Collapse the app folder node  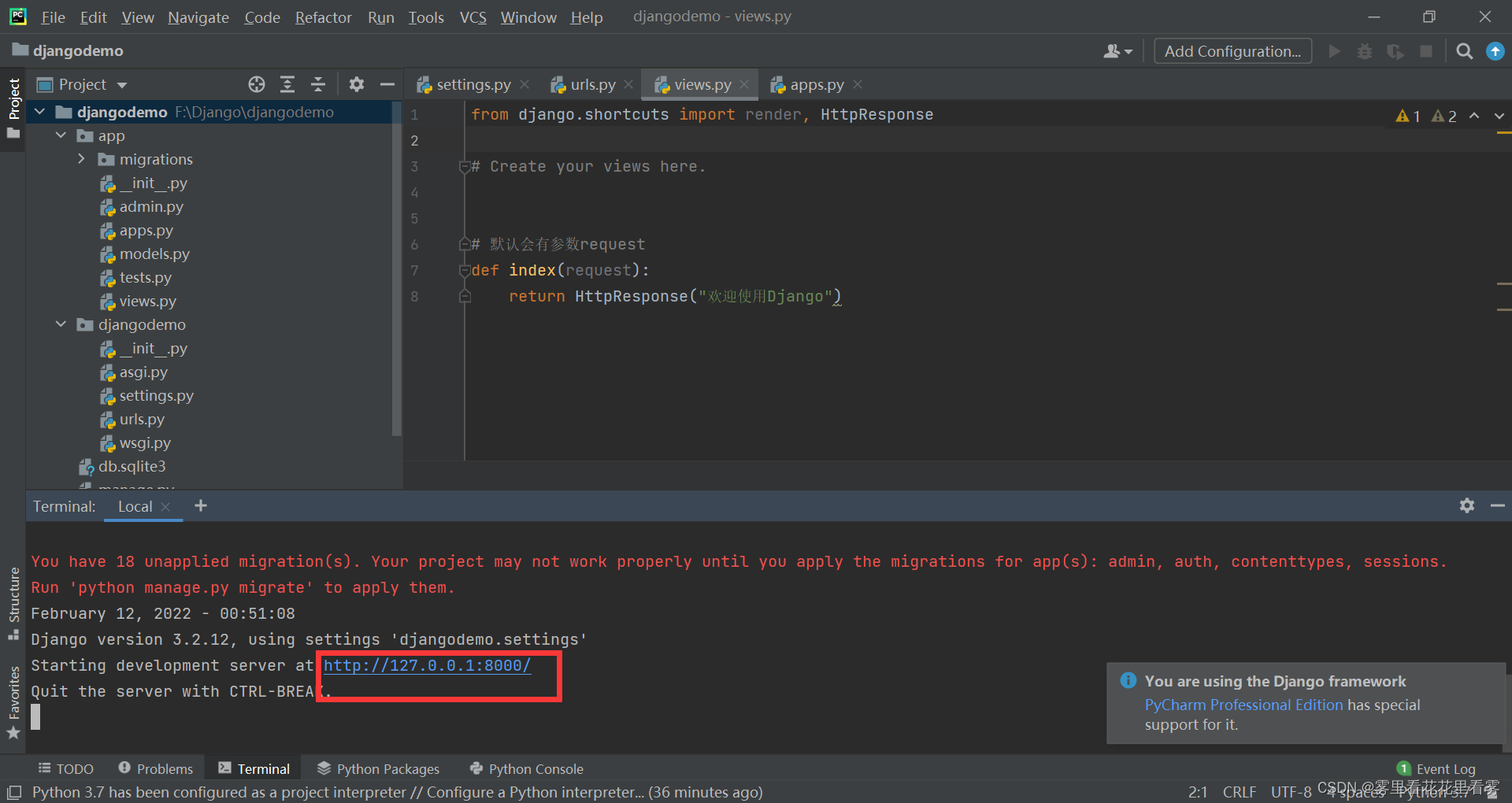(x=61, y=135)
